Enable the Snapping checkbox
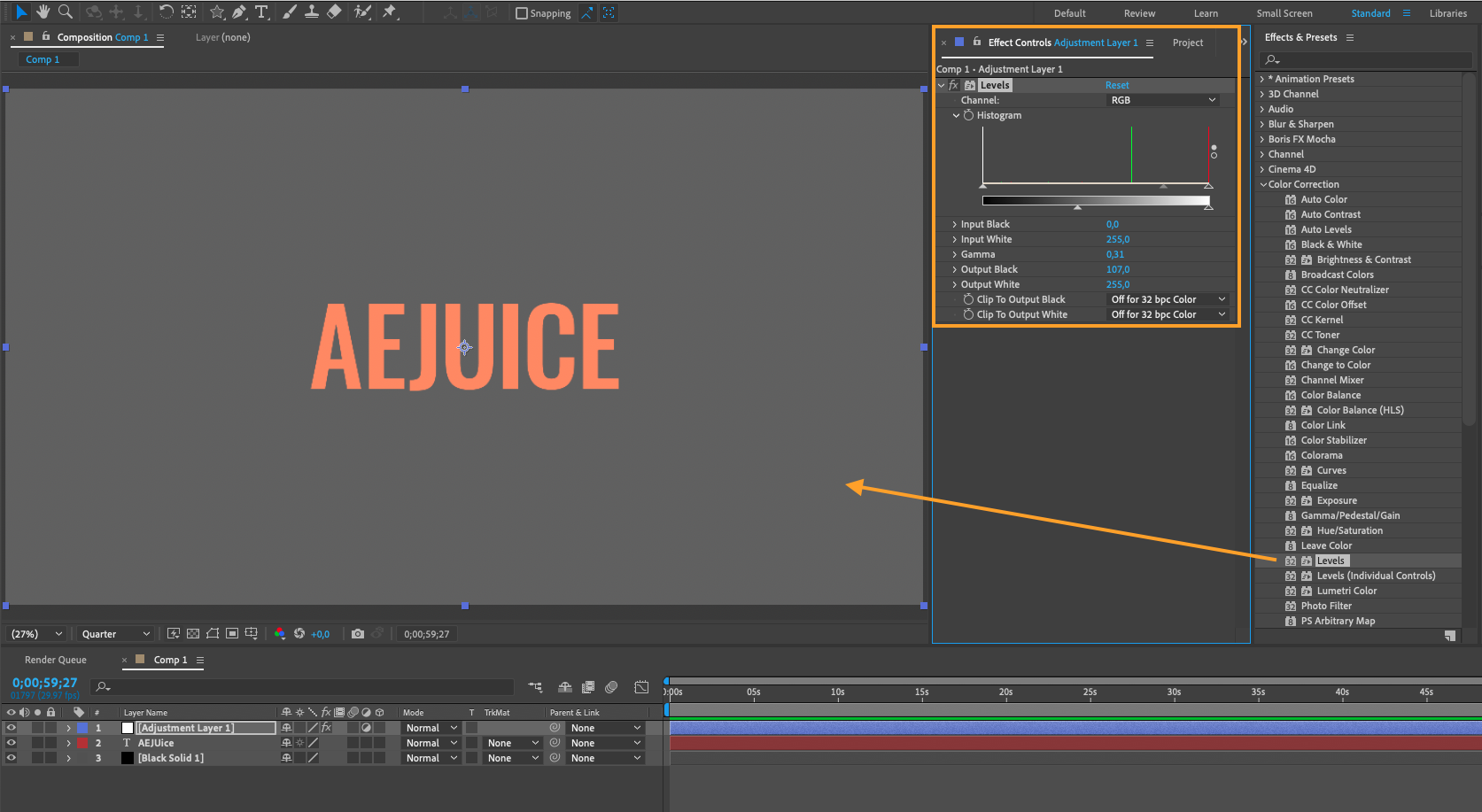Image resolution: width=1482 pixels, height=812 pixels. (x=522, y=13)
